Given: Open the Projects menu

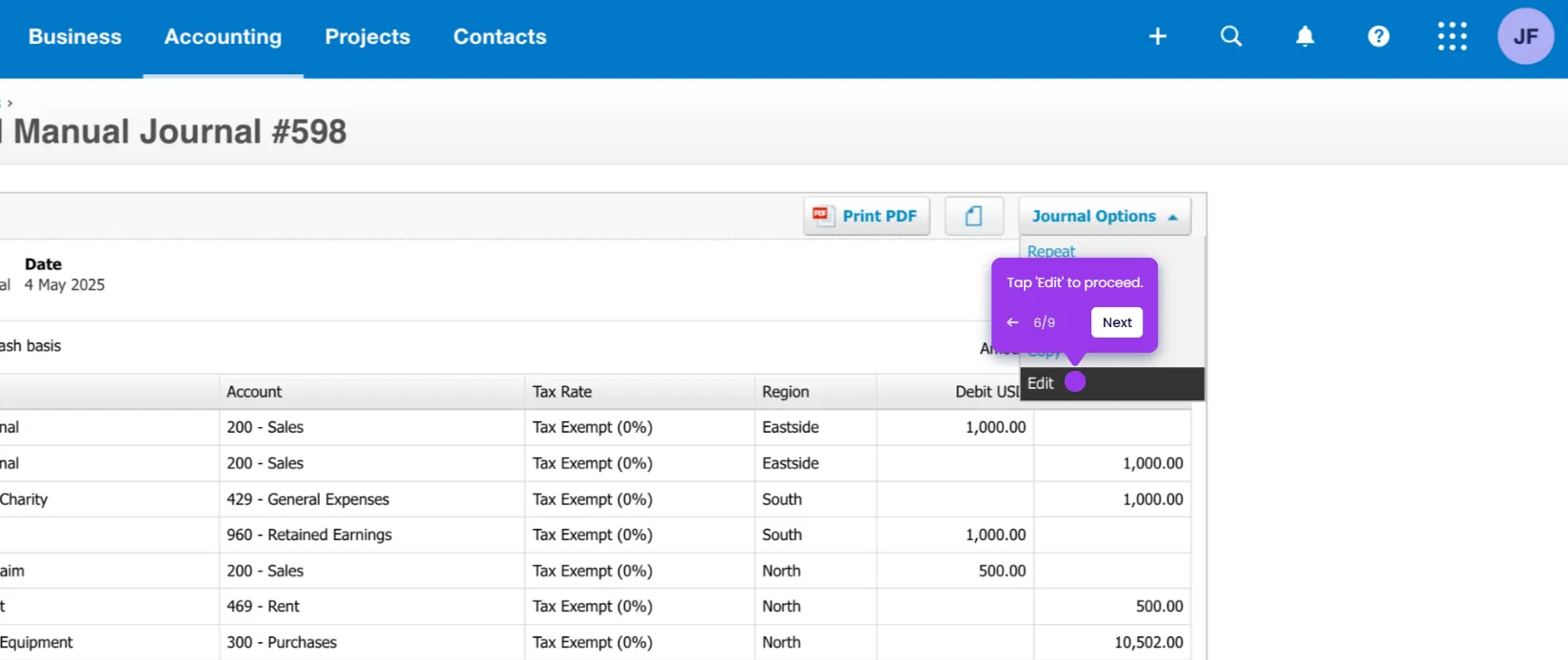Looking at the screenshot, I should 367,36.
